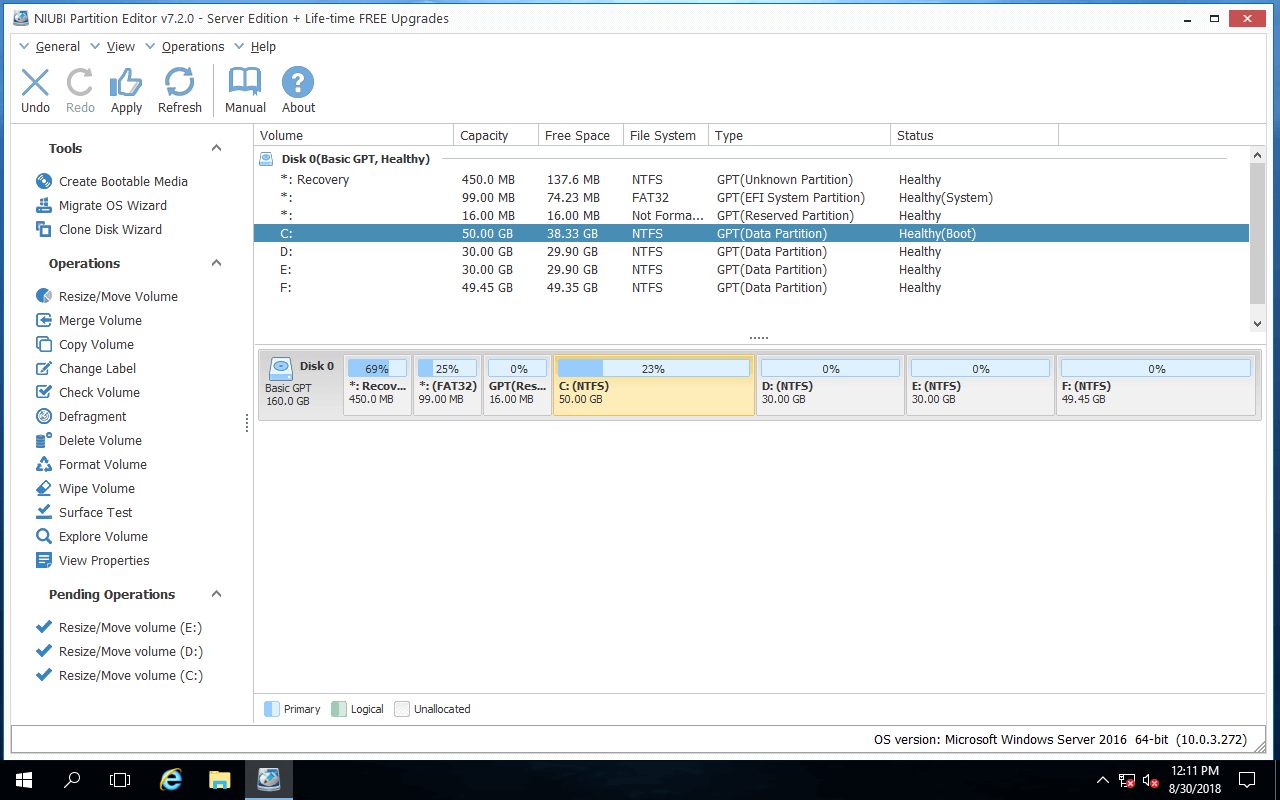1280x800 pixels.
Task: Select the Recovery volume row
Action: coord(751,180)
